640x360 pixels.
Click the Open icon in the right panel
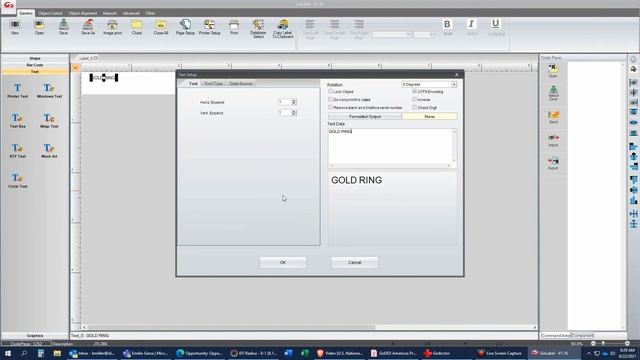coord(553,70)
